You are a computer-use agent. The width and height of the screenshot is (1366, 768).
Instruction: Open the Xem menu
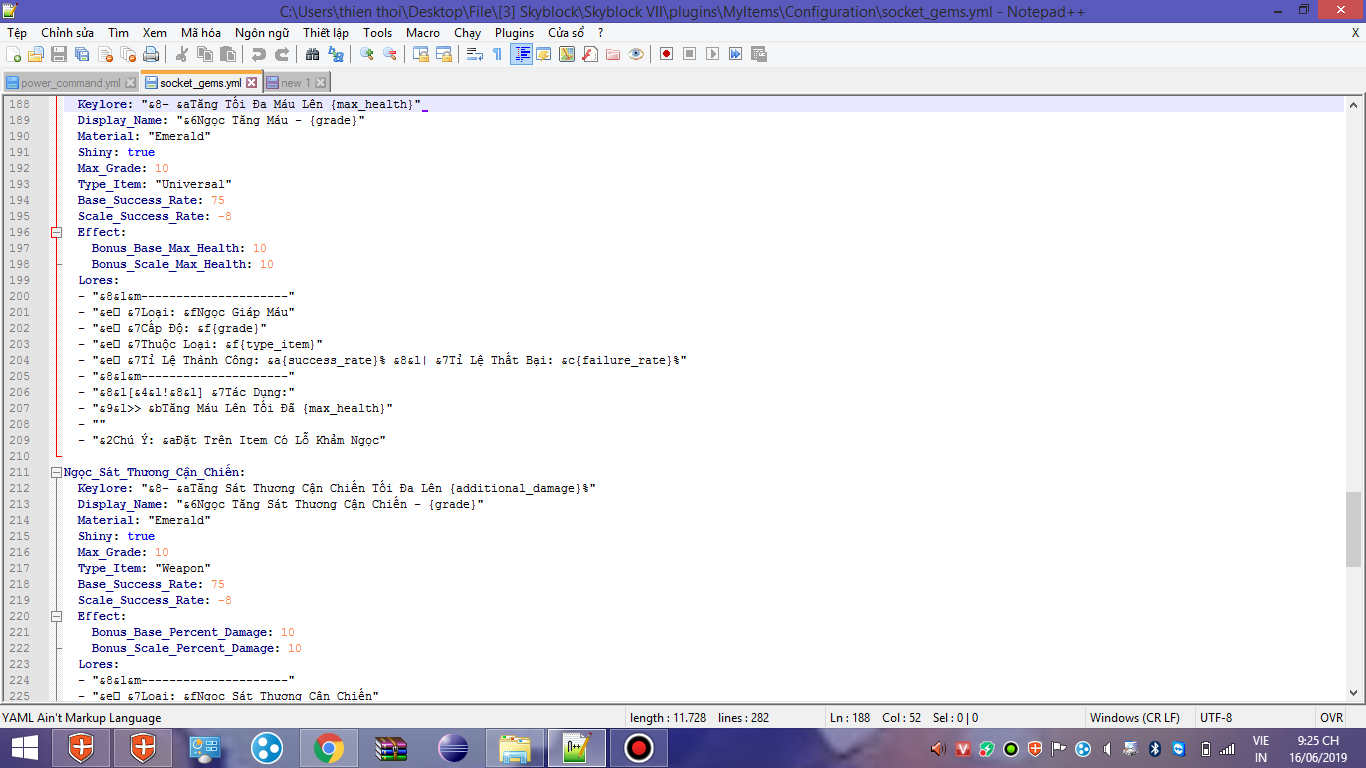155,33
